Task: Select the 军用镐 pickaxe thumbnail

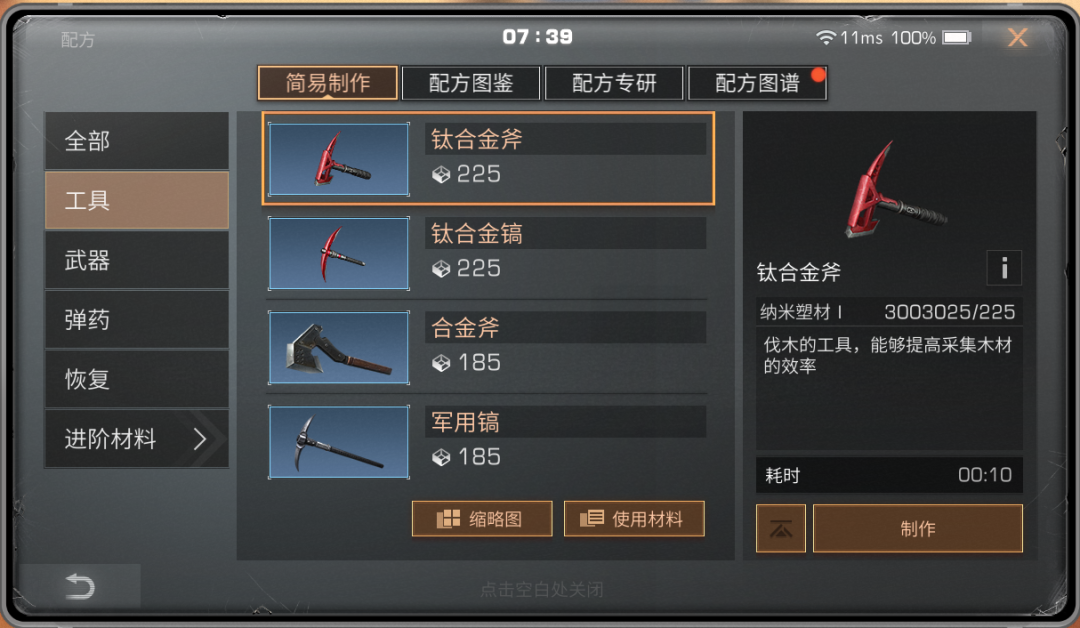Action: click(x=339, y=442)
